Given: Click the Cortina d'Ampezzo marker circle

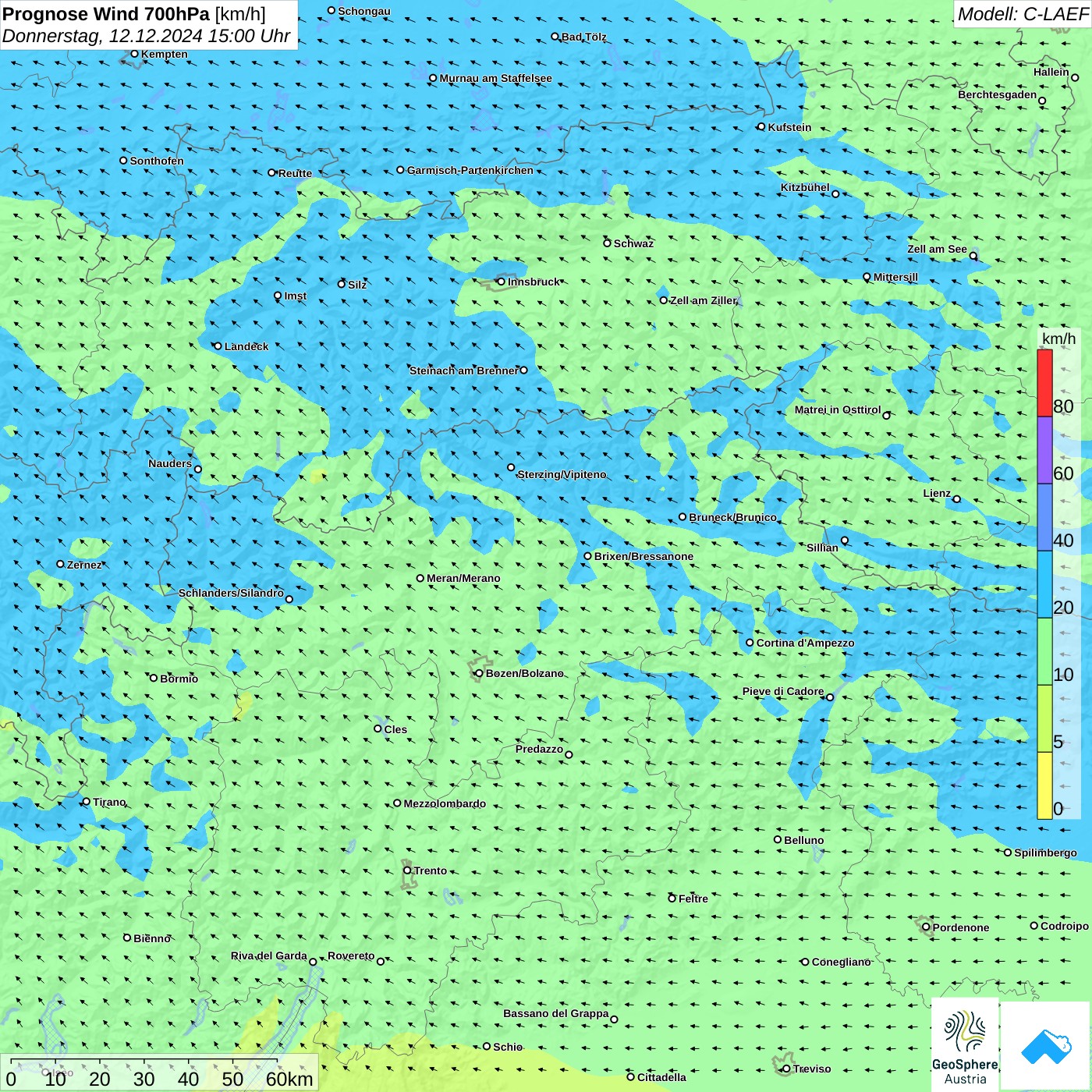Looking at the screenshot, I should (x=750, y=643).
